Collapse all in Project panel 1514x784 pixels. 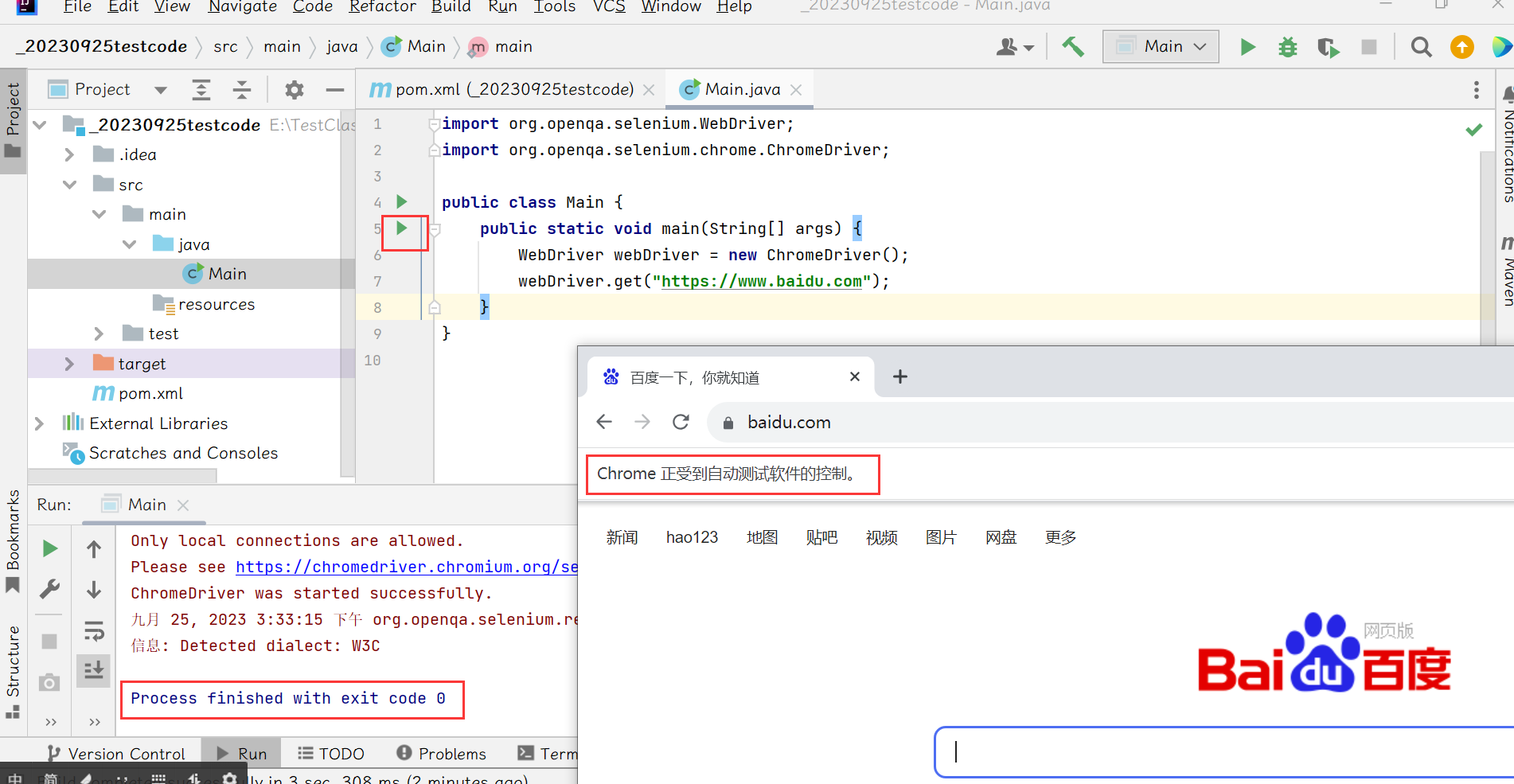point(242,90)
